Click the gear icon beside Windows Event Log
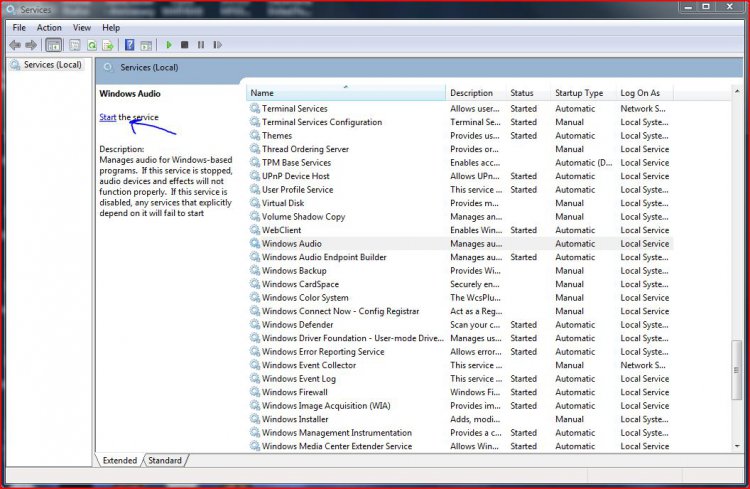This screenshot has width=750, height=489. coord(255,378)
